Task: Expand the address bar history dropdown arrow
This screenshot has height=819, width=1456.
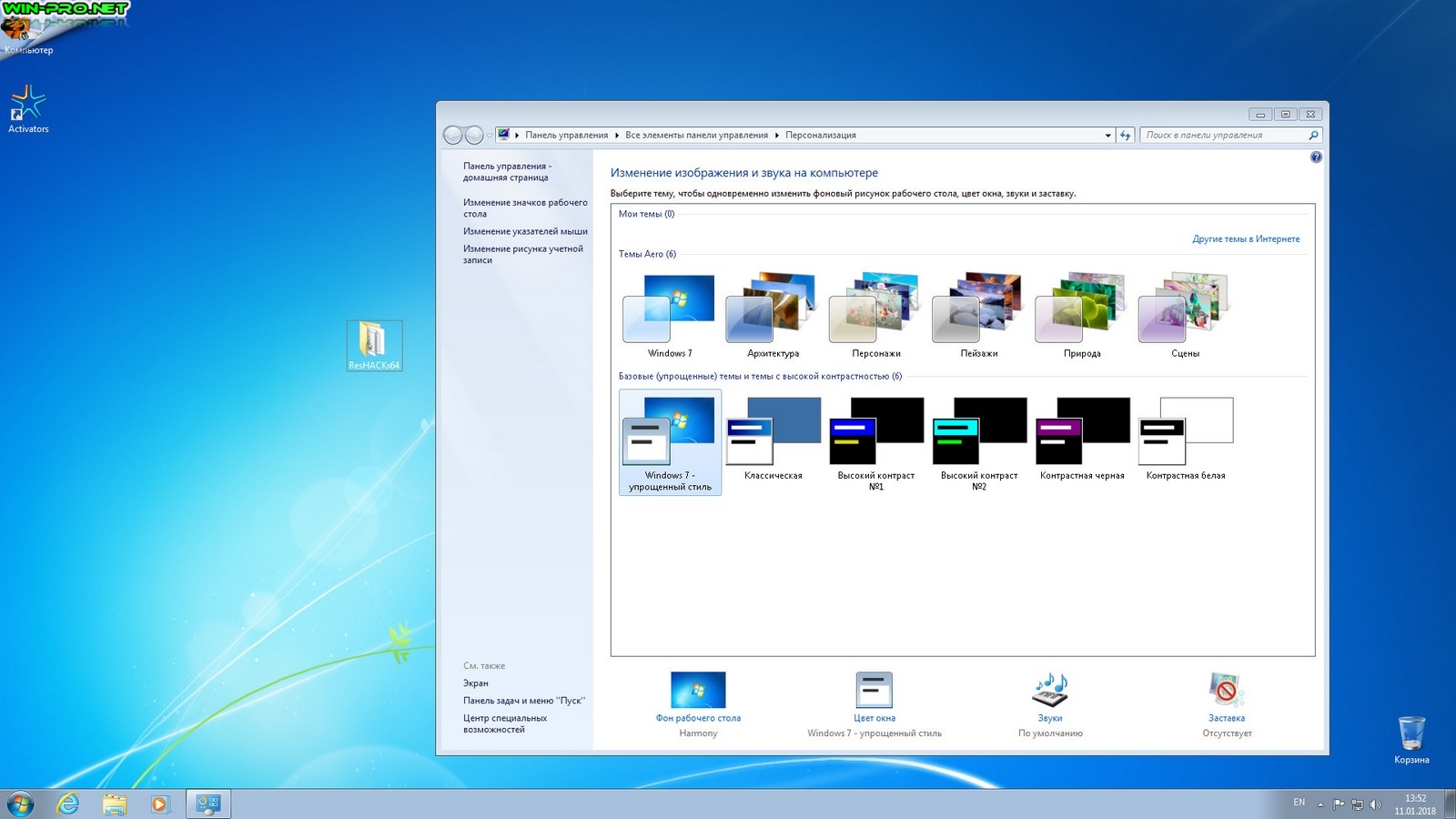Action: pos(1107,136)
